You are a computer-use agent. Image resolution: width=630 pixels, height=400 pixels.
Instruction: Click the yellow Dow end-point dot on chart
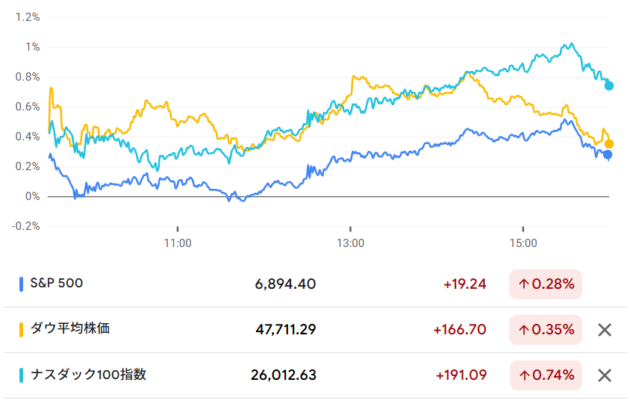click(609, 144)
